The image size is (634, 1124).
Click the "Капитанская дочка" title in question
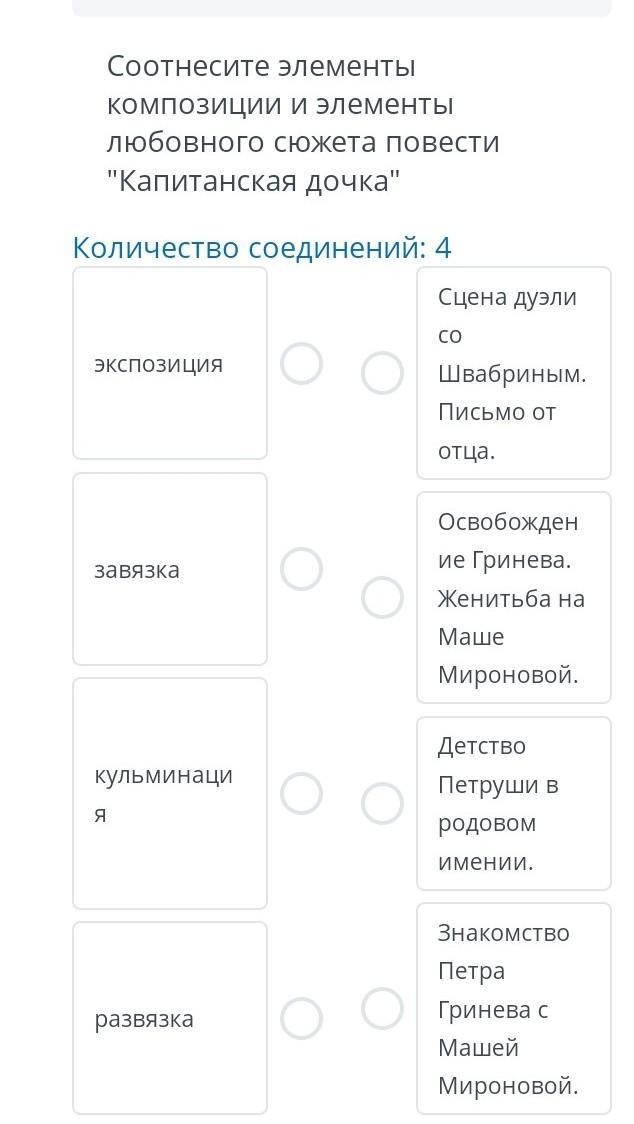click(253, 181)
